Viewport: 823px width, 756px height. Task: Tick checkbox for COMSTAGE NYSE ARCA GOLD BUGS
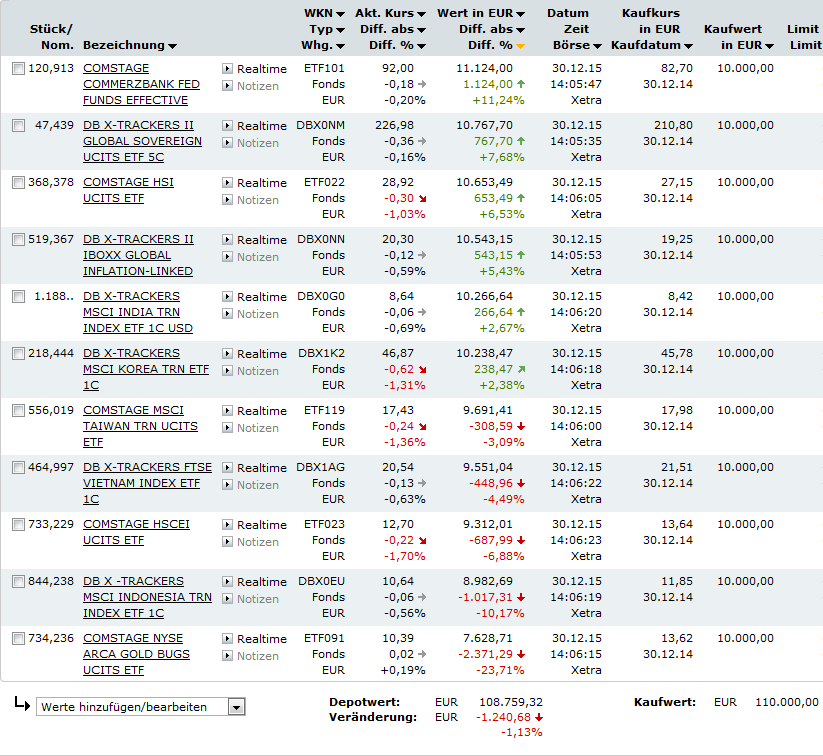click(18, 638)
